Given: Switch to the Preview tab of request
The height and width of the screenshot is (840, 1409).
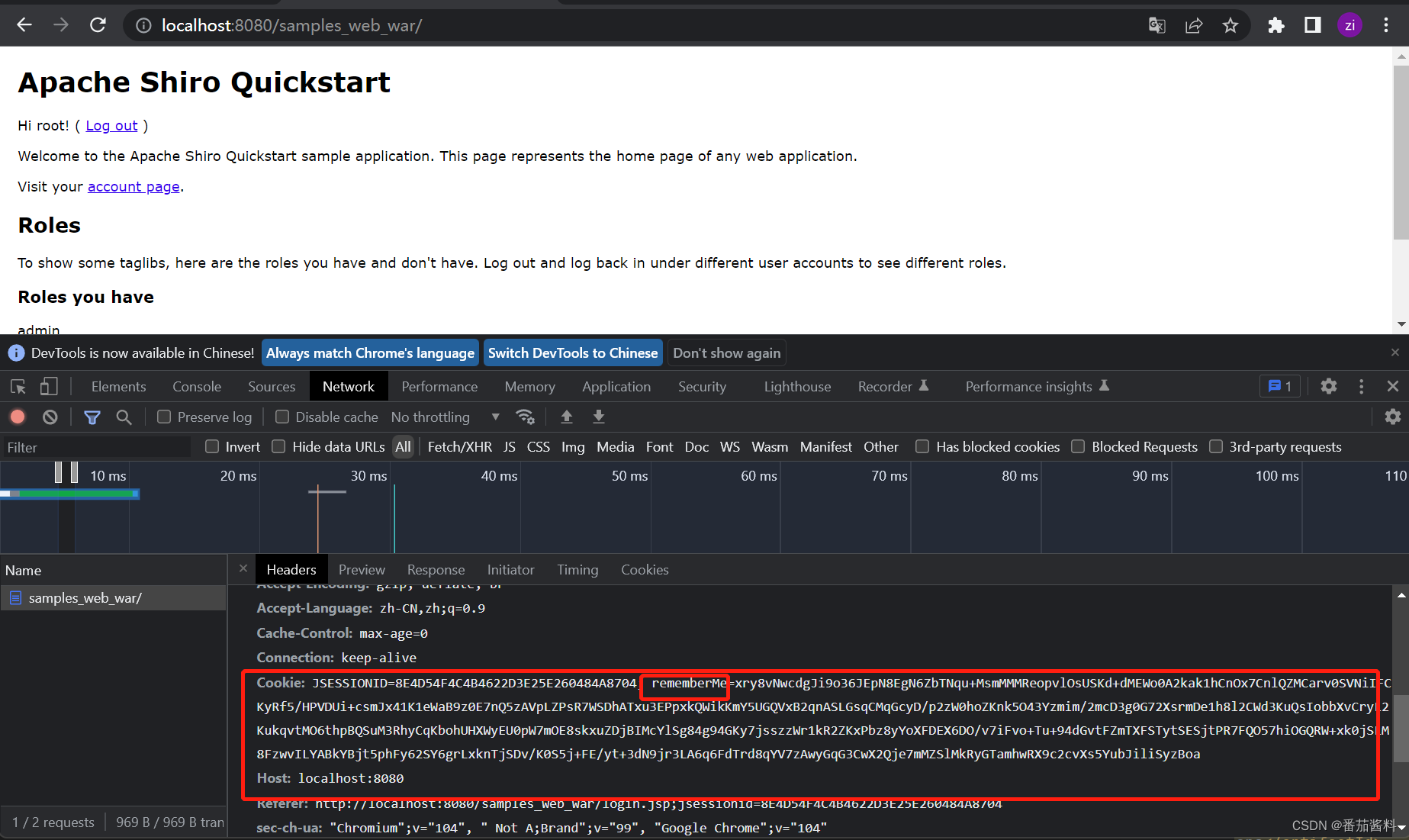Looking at the screenshot, I should (x=362, y=570).
